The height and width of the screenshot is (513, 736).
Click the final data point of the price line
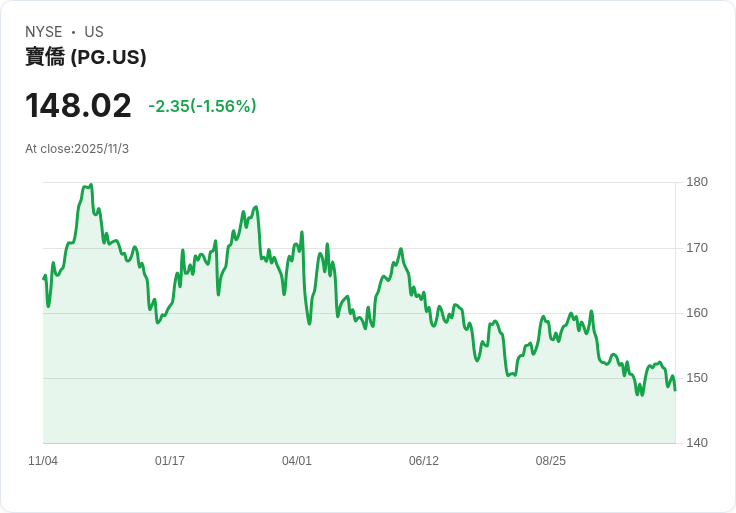click(x=675, y=390)
